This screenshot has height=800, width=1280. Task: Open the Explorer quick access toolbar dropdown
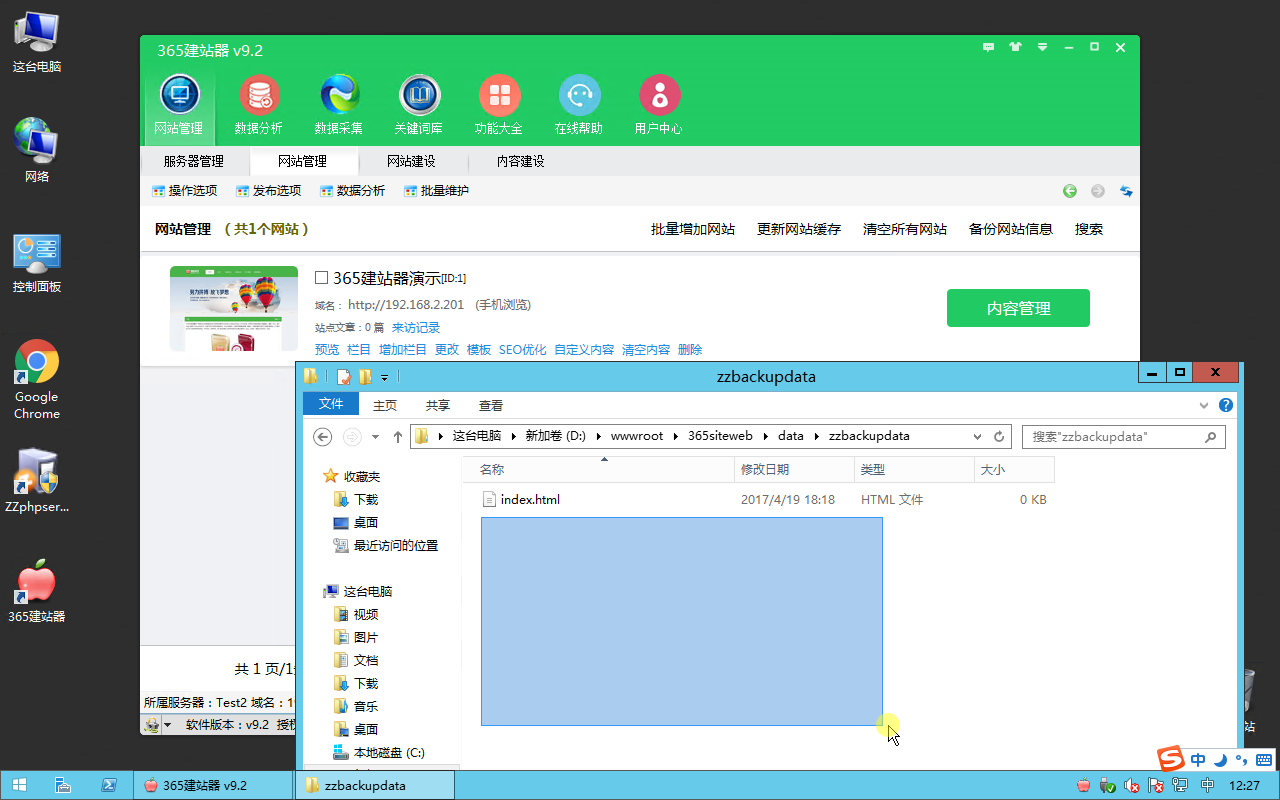(x=384, y=377)
